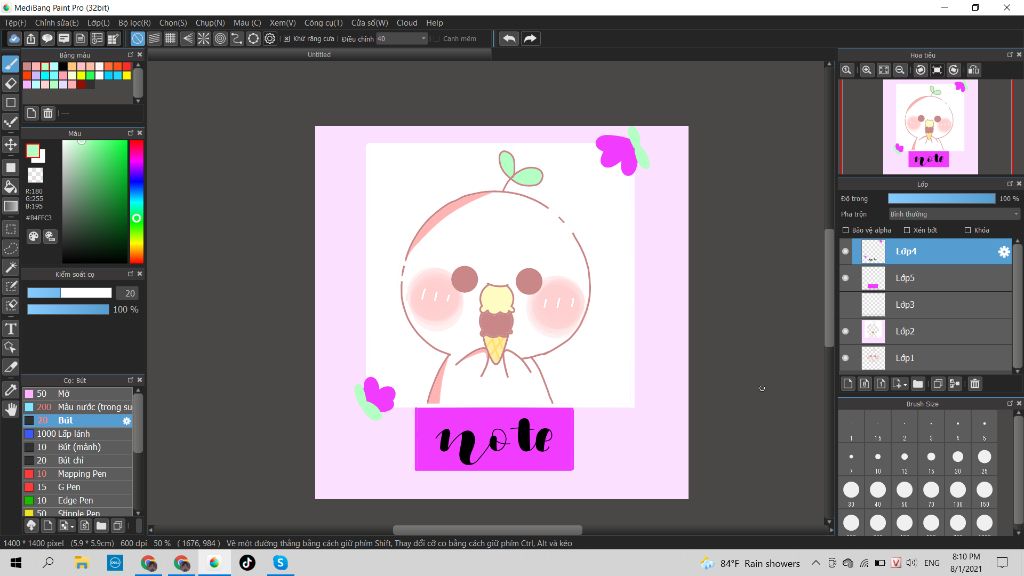1024x576 pixels.
Task: Open add-brush dropdown in brush panel
Action: coord(67,526)
